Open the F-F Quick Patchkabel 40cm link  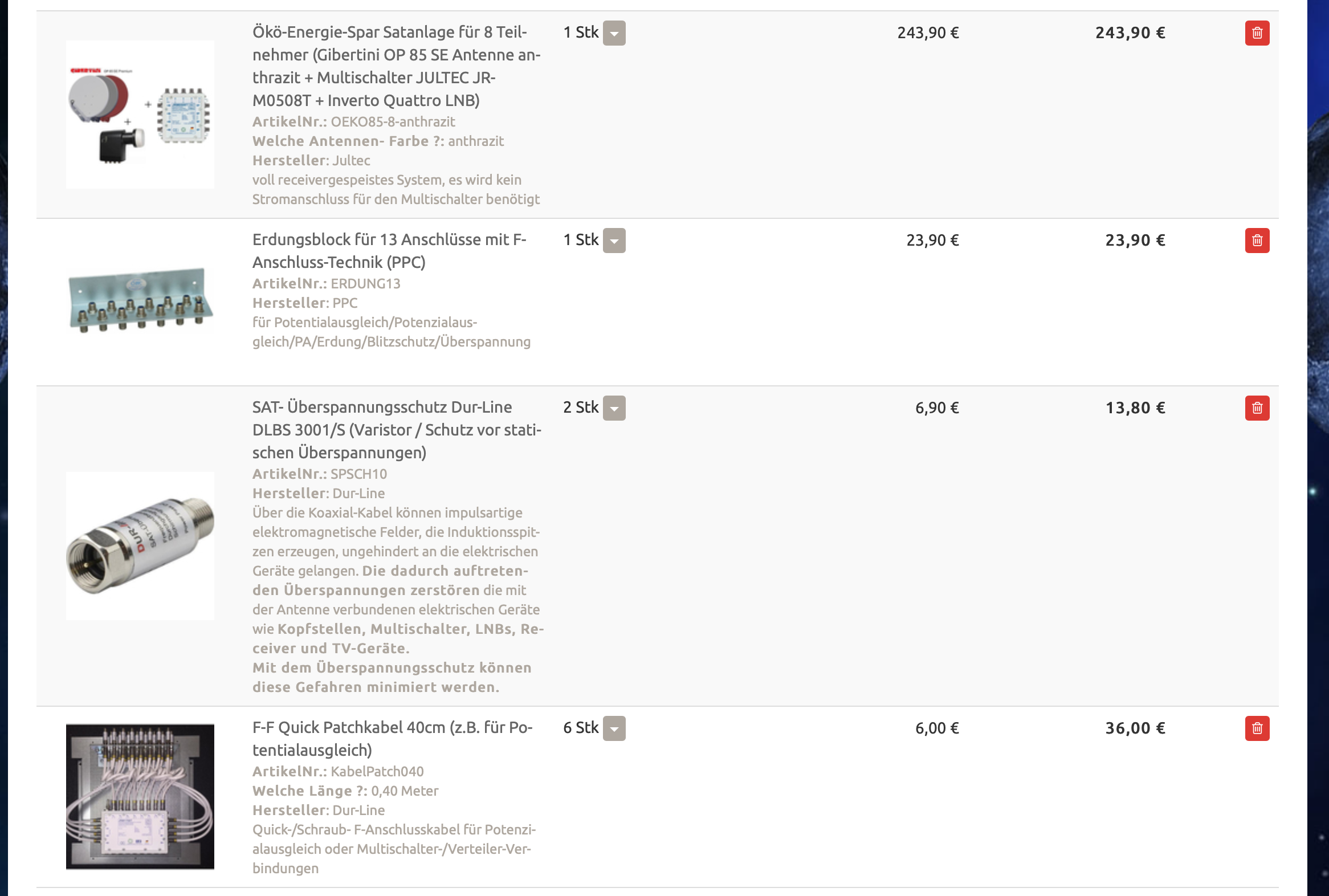(392, 739)
